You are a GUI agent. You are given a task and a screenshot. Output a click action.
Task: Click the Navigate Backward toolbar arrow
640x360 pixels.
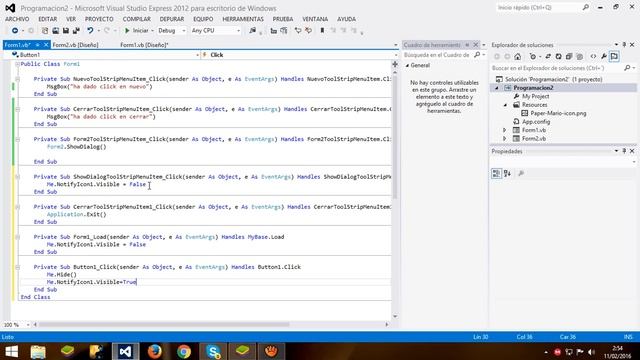tap(15, 31)
